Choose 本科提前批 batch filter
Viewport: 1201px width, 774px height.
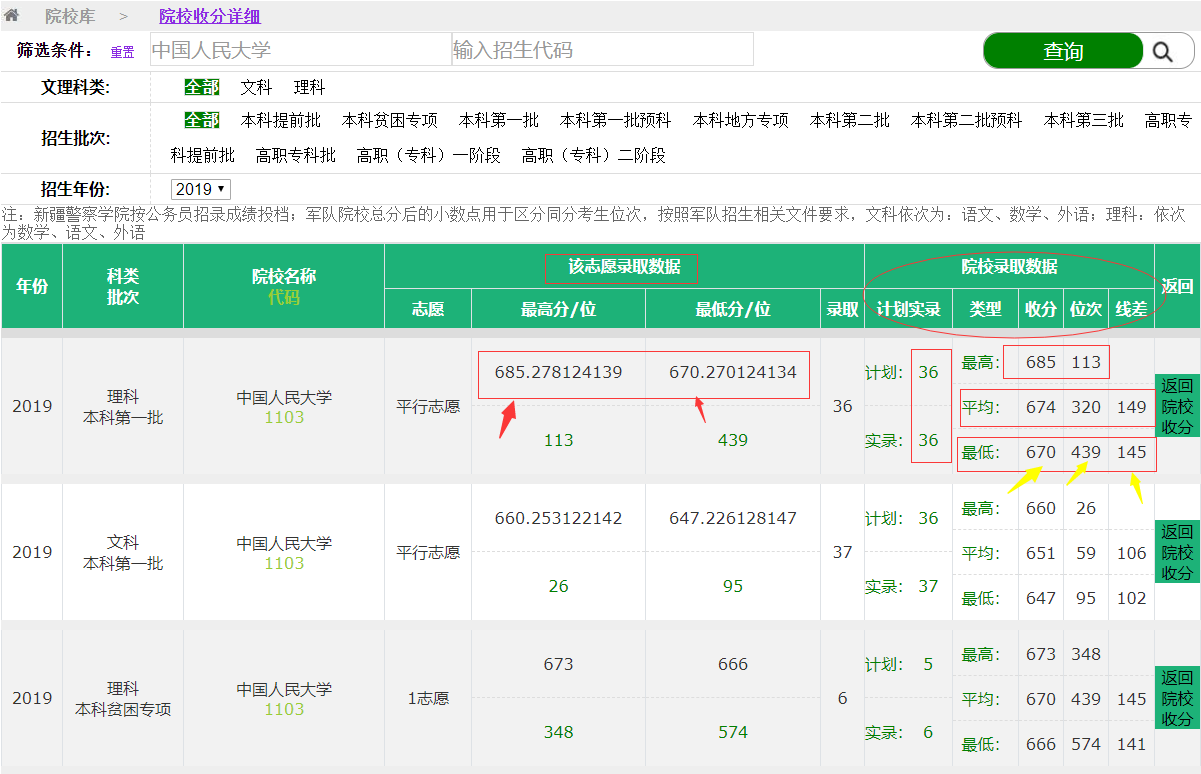coord(281,121)
